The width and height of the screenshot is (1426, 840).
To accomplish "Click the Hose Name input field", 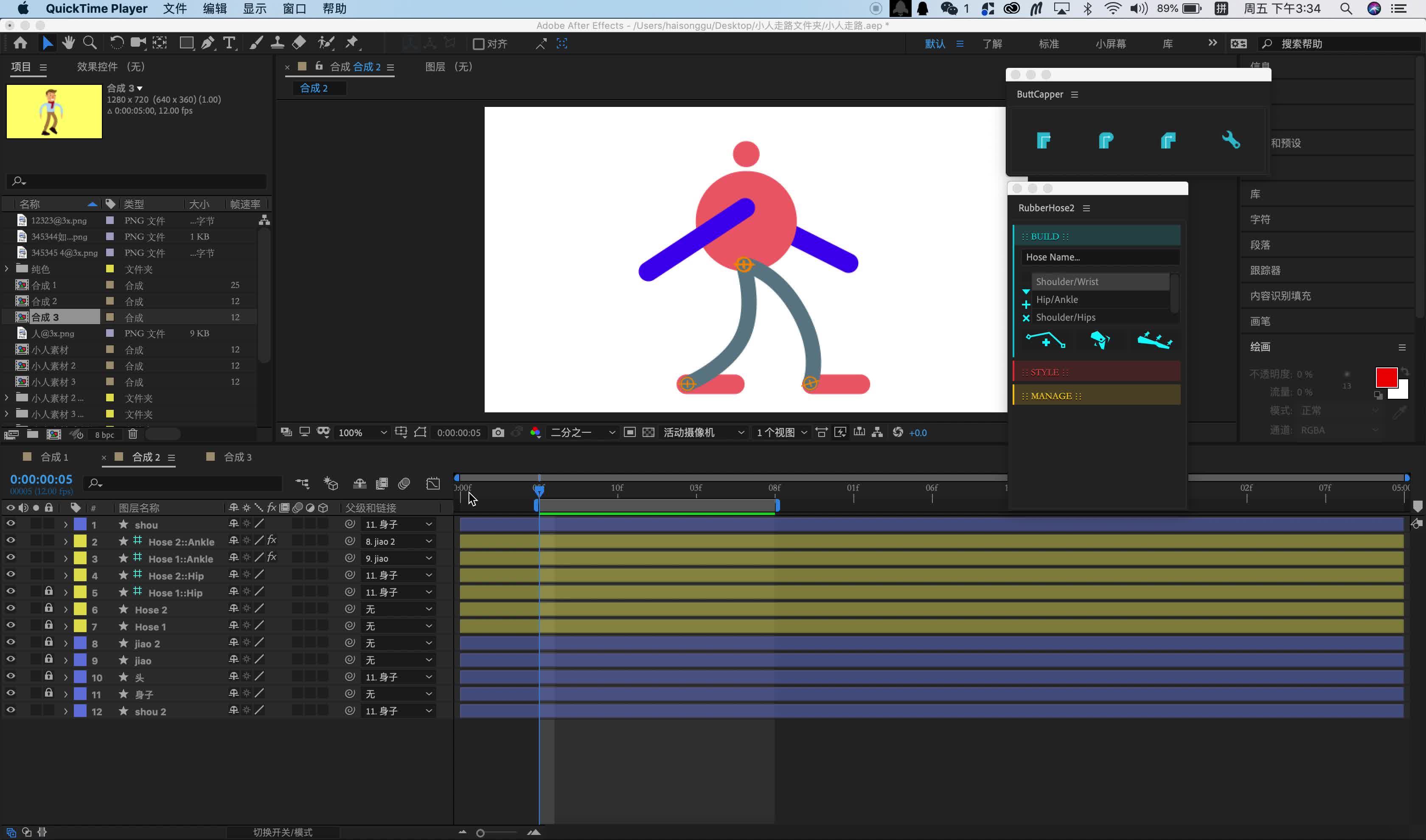I will click(1100, 257).
